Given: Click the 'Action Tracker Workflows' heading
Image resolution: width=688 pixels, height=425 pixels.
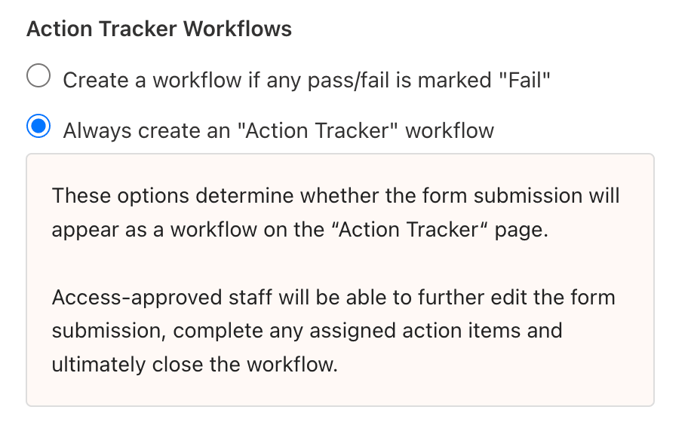Looking at the screenshot, I should [159, 29].
